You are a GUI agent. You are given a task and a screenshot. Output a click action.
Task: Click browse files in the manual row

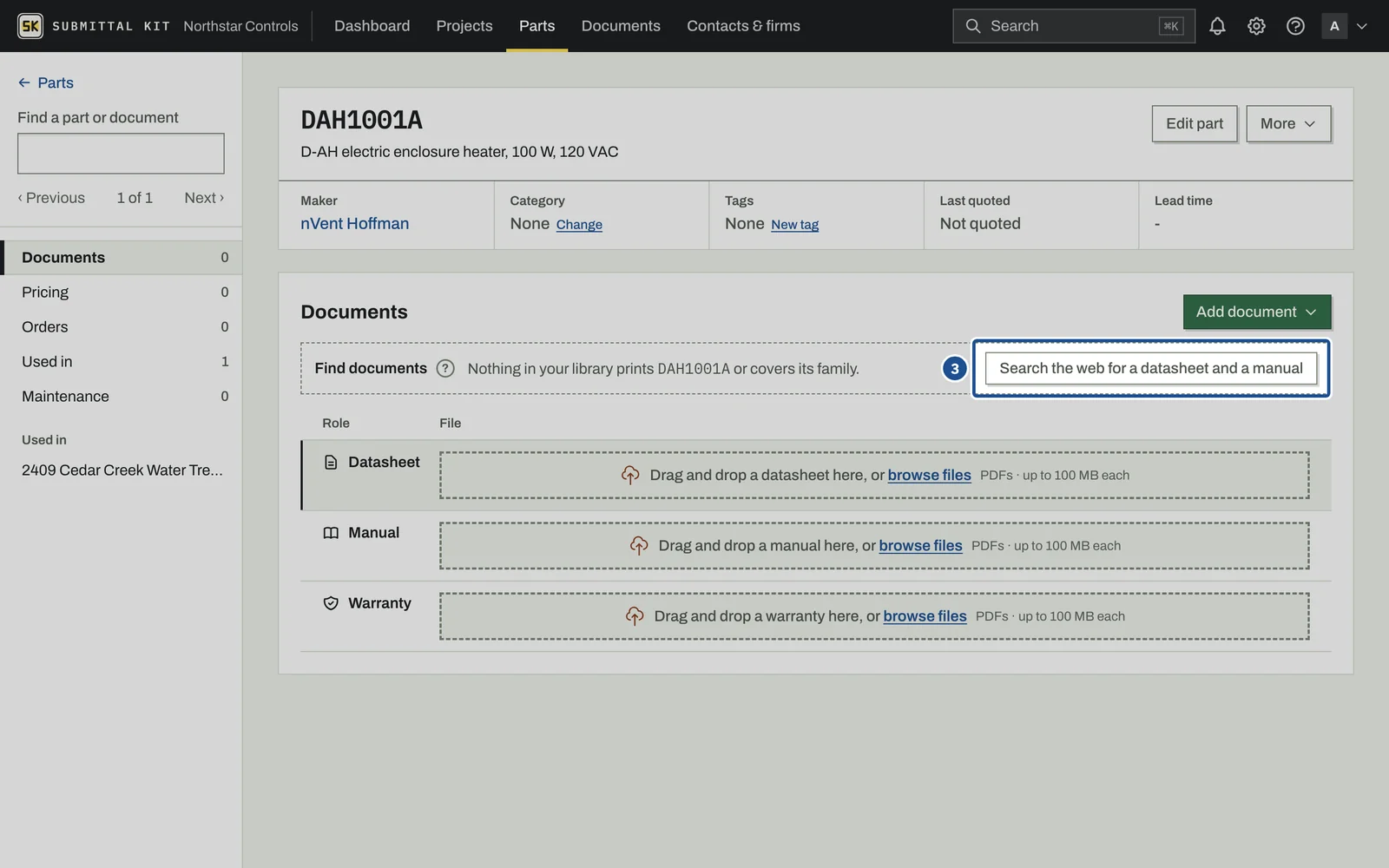click(x=920, y=545)
